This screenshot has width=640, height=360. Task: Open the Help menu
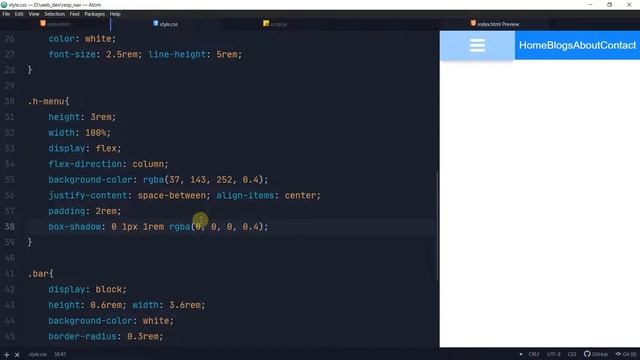[x=115, y=14]
